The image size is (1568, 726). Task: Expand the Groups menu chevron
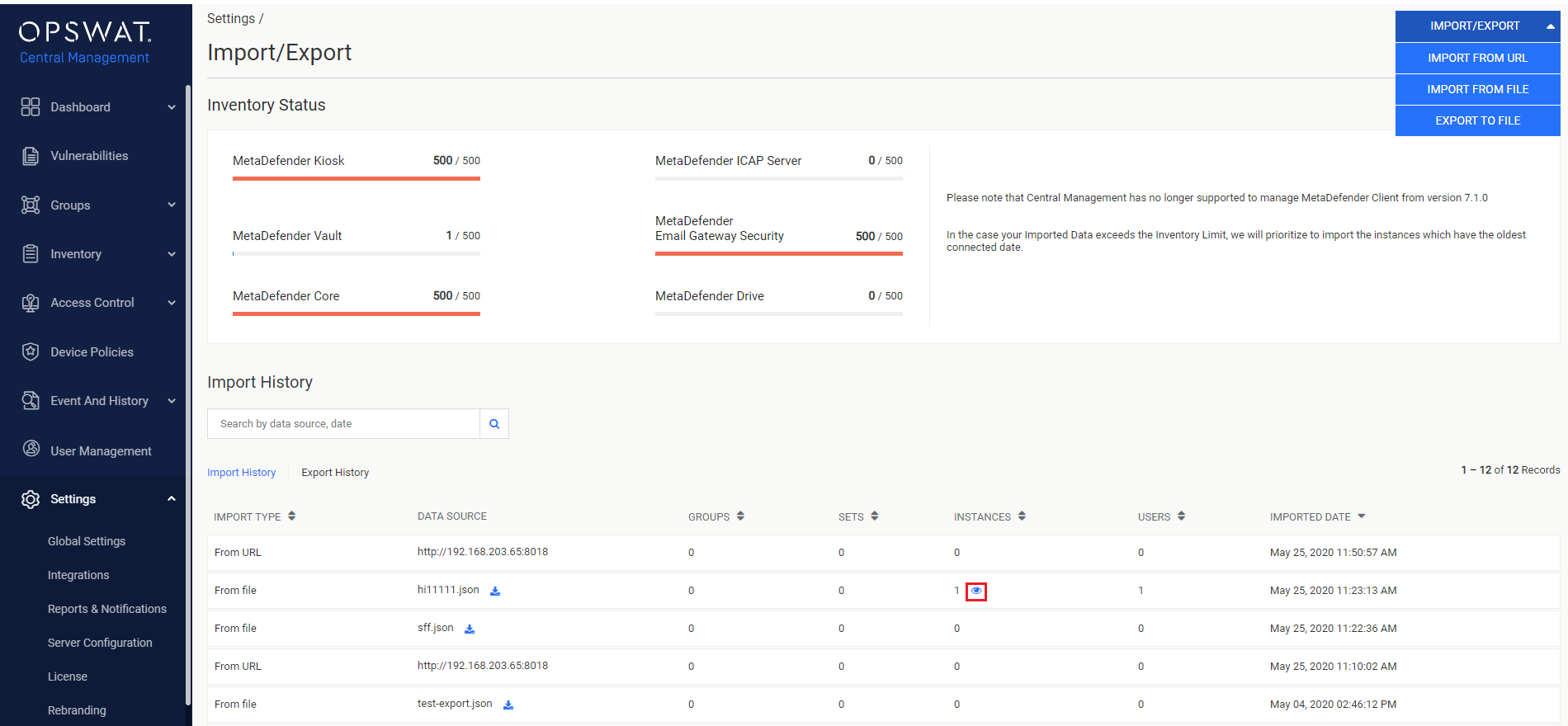pos(172,205)
